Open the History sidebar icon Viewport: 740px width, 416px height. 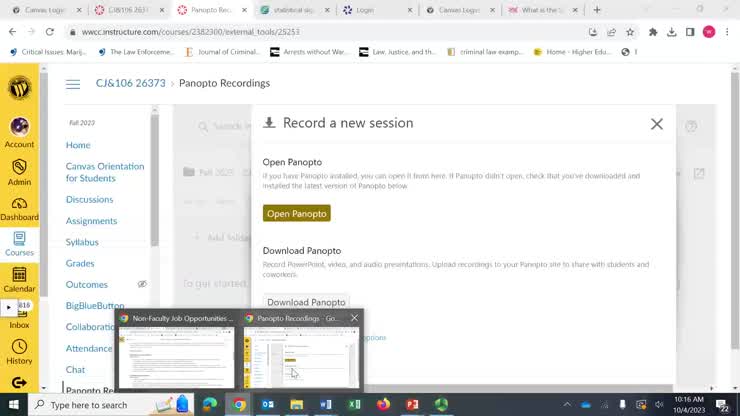tap(19, 352)
